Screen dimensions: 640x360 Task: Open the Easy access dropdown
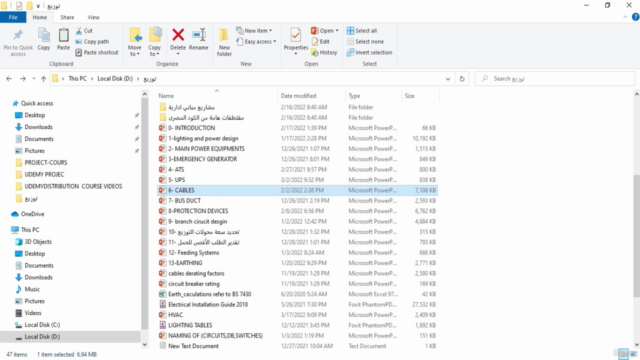pos(256,42)
